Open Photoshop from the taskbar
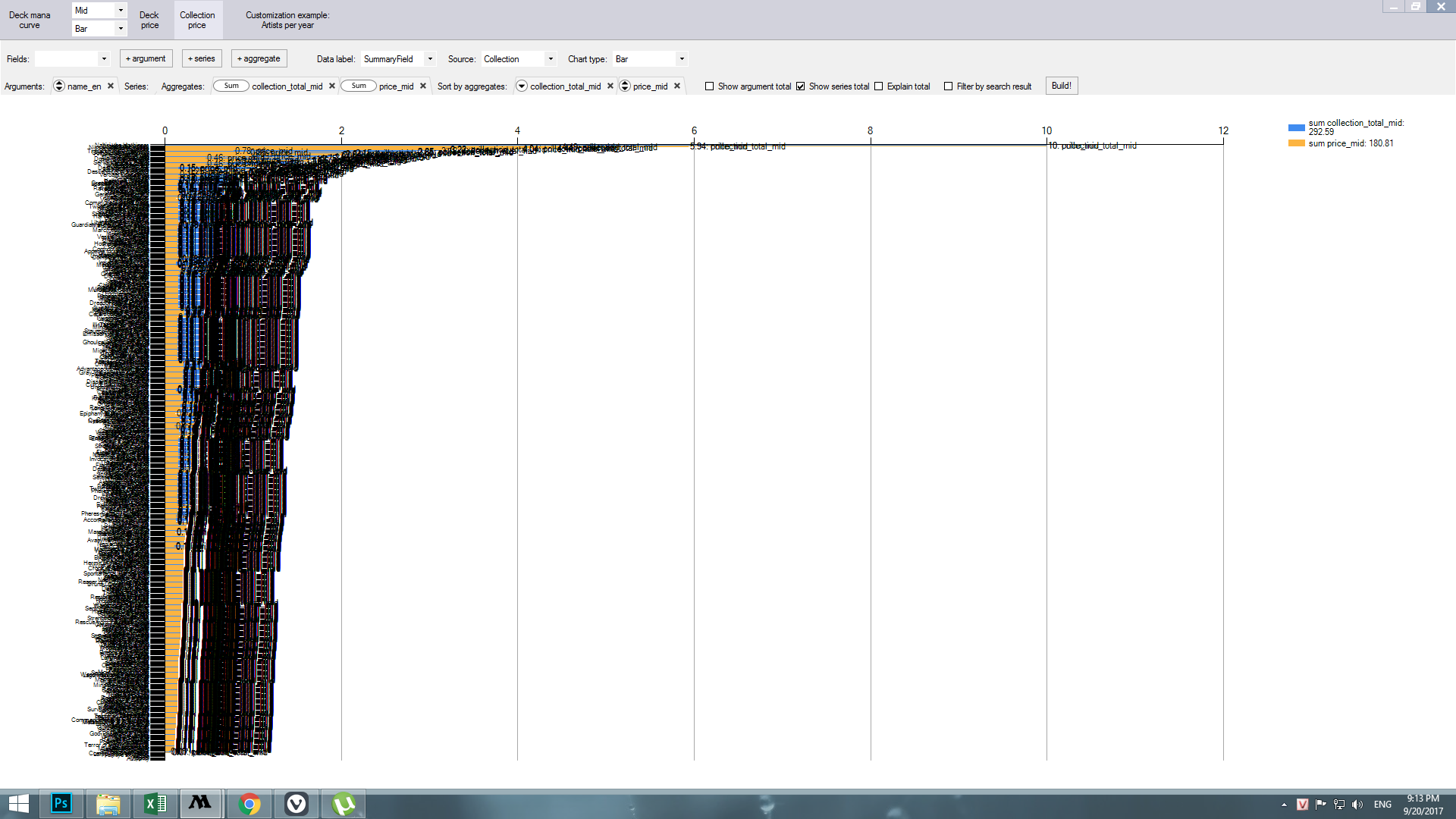This screenshot has height=819, width=1456. [61, 803]
